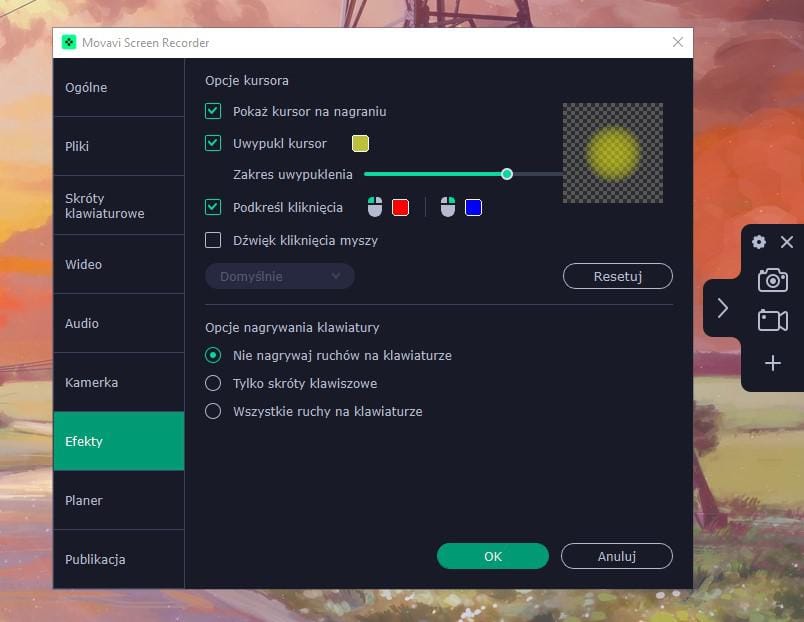Expand the widget side panel chevron arrow
The height and width of the screenshot is (622, 804).
pyautogui.click(x=722, y=308)
